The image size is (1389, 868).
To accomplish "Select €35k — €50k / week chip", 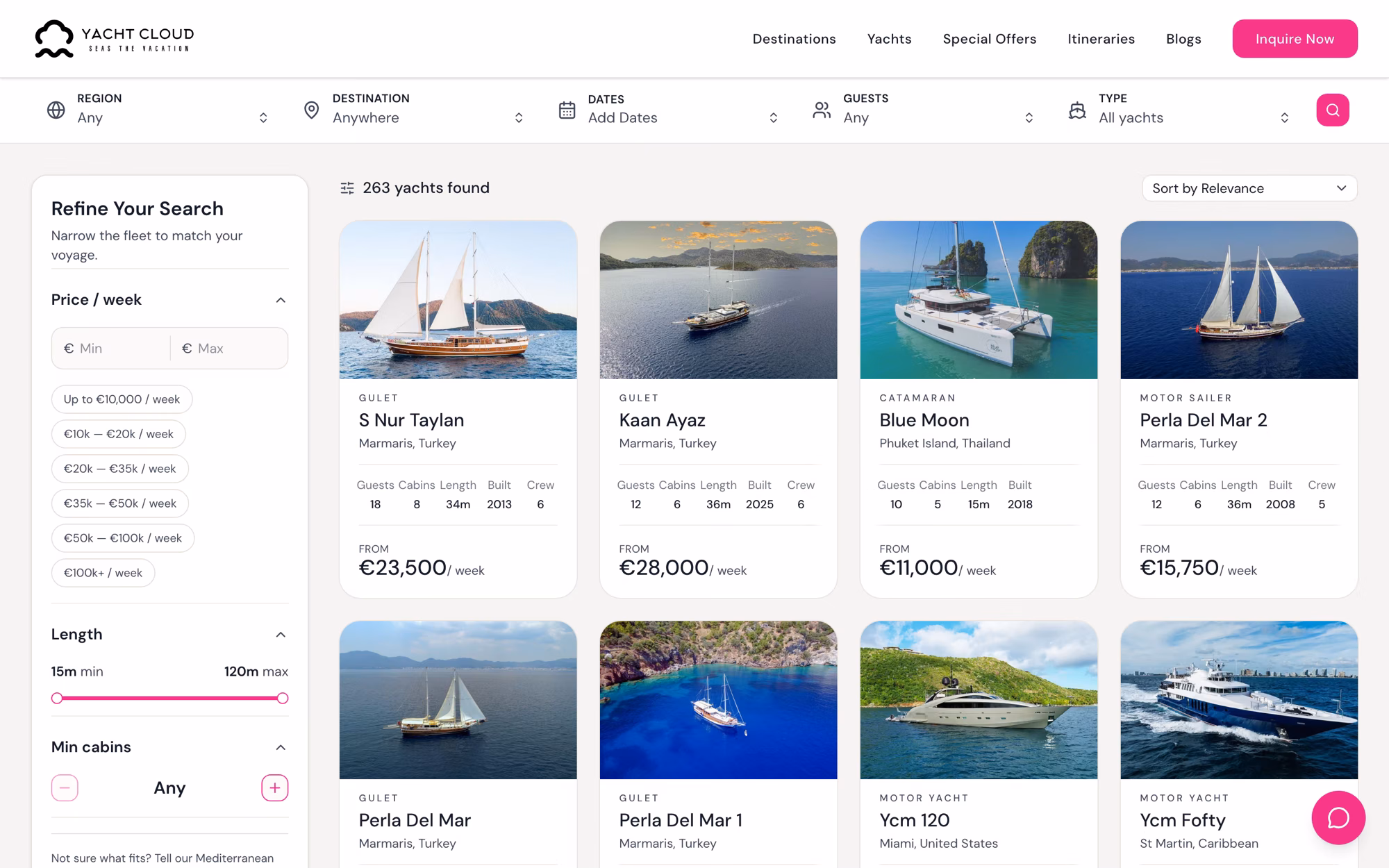I will pos(119,503).
